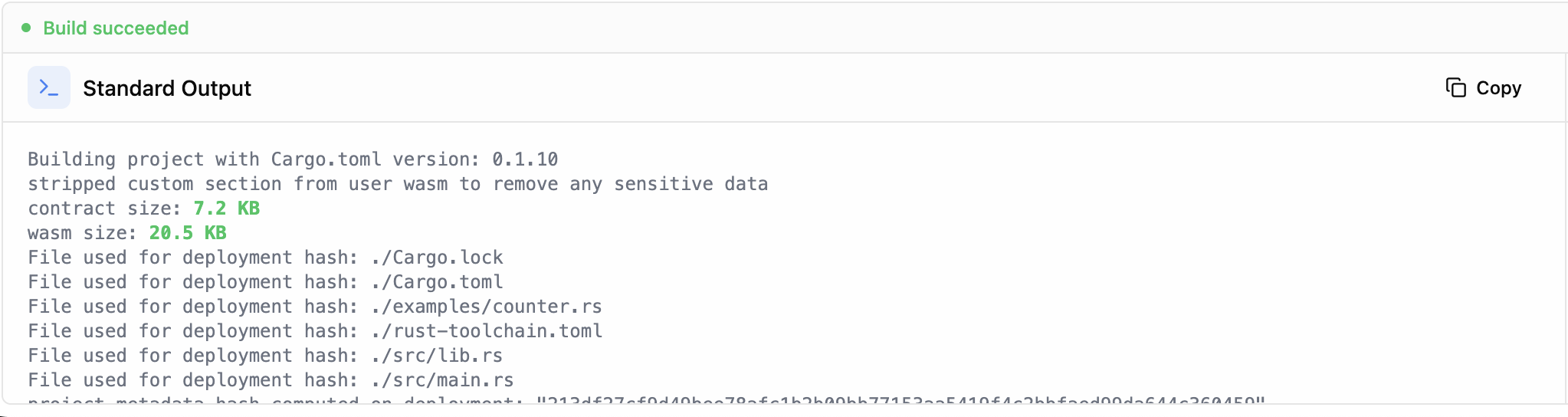
Task: Copy the standard output text
Action: point(1483,88)
